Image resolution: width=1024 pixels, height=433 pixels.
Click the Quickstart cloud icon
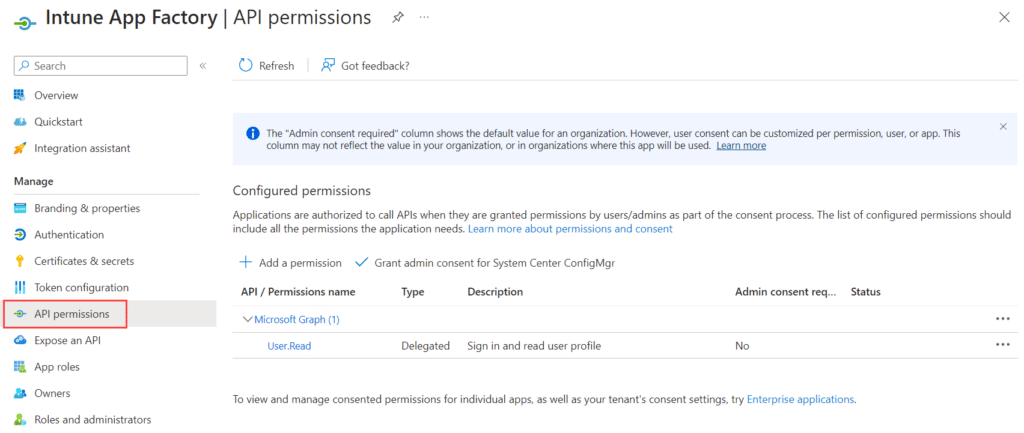point(20,122)
